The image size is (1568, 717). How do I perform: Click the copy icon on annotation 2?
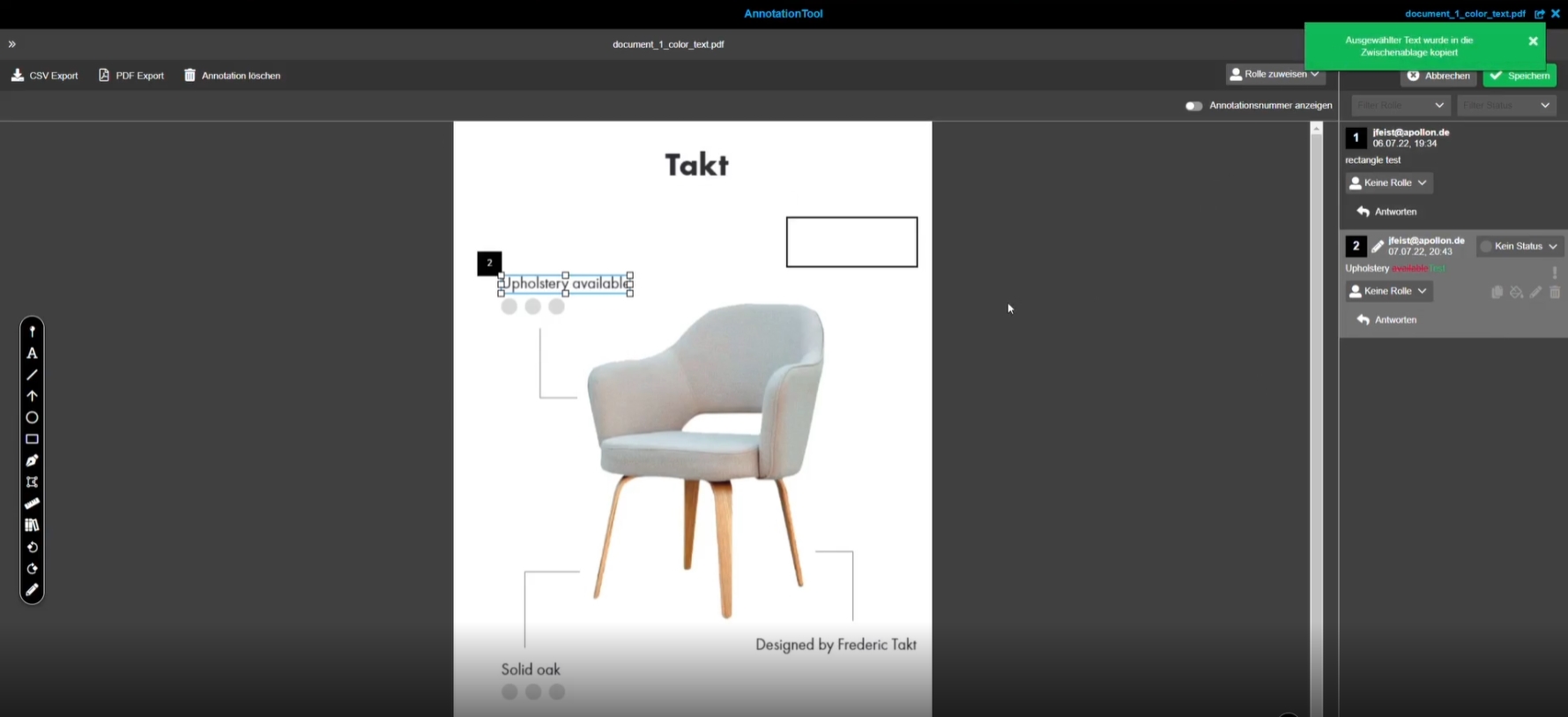pyautogui.click(x=1497, y=292)
